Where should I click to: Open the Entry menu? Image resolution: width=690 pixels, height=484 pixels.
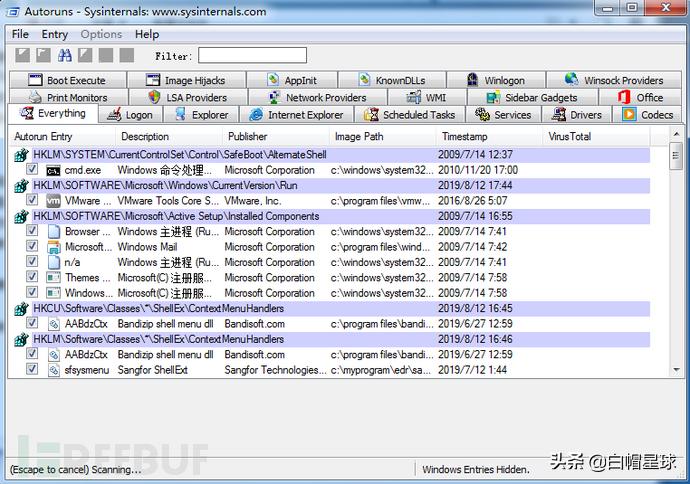pos(55,34)
